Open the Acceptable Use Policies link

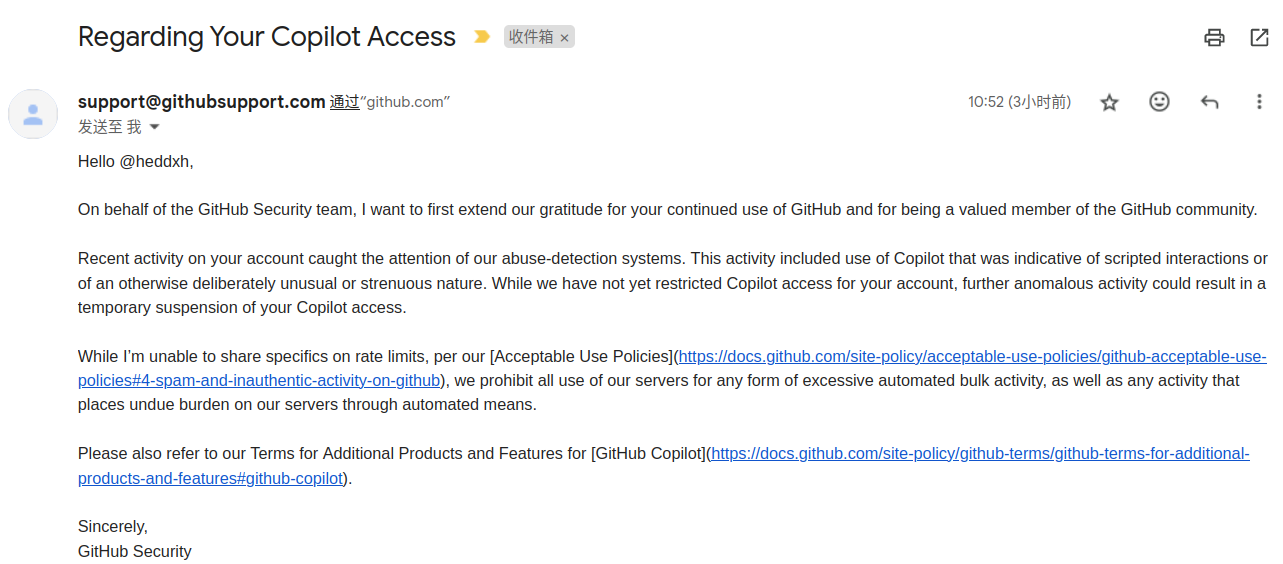(972, 357)
